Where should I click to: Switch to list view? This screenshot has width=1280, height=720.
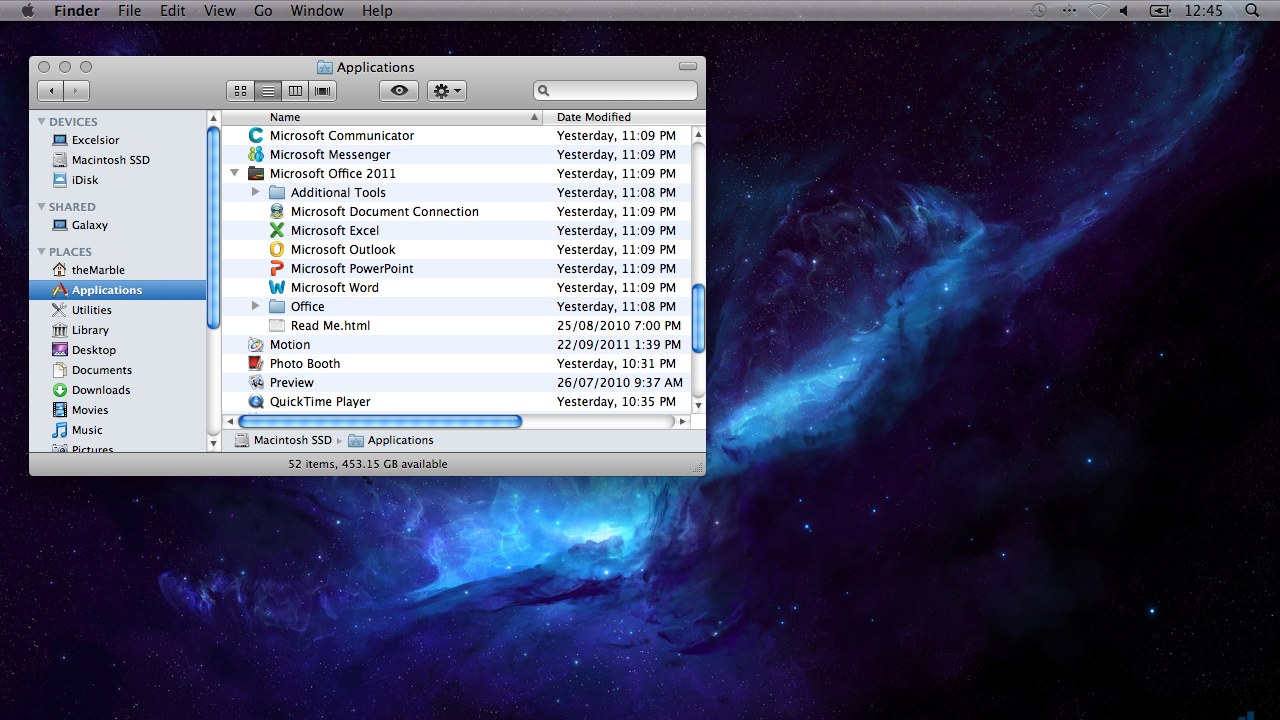(268, 91)
